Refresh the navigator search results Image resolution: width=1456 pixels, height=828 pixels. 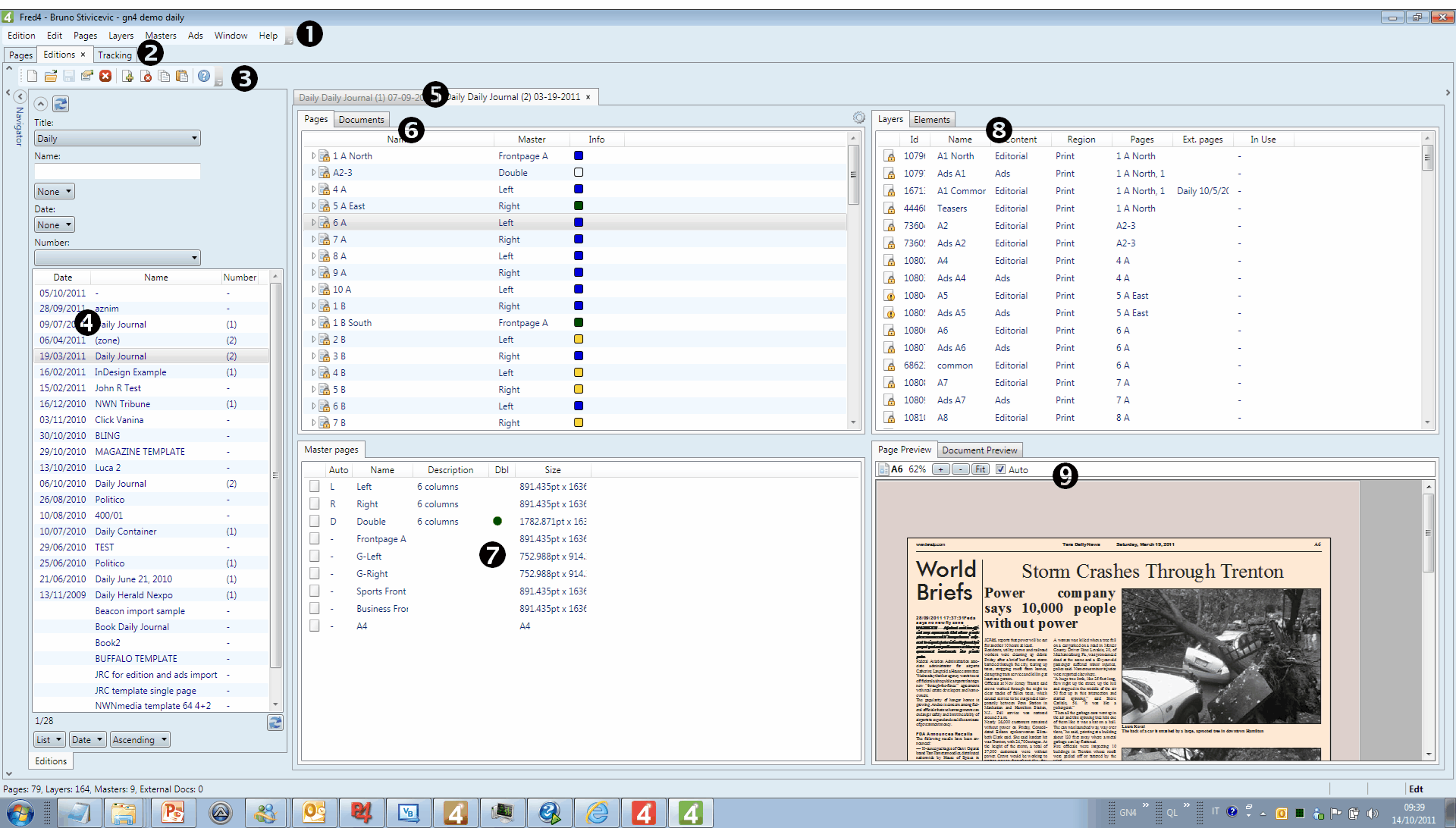[275, 723]
